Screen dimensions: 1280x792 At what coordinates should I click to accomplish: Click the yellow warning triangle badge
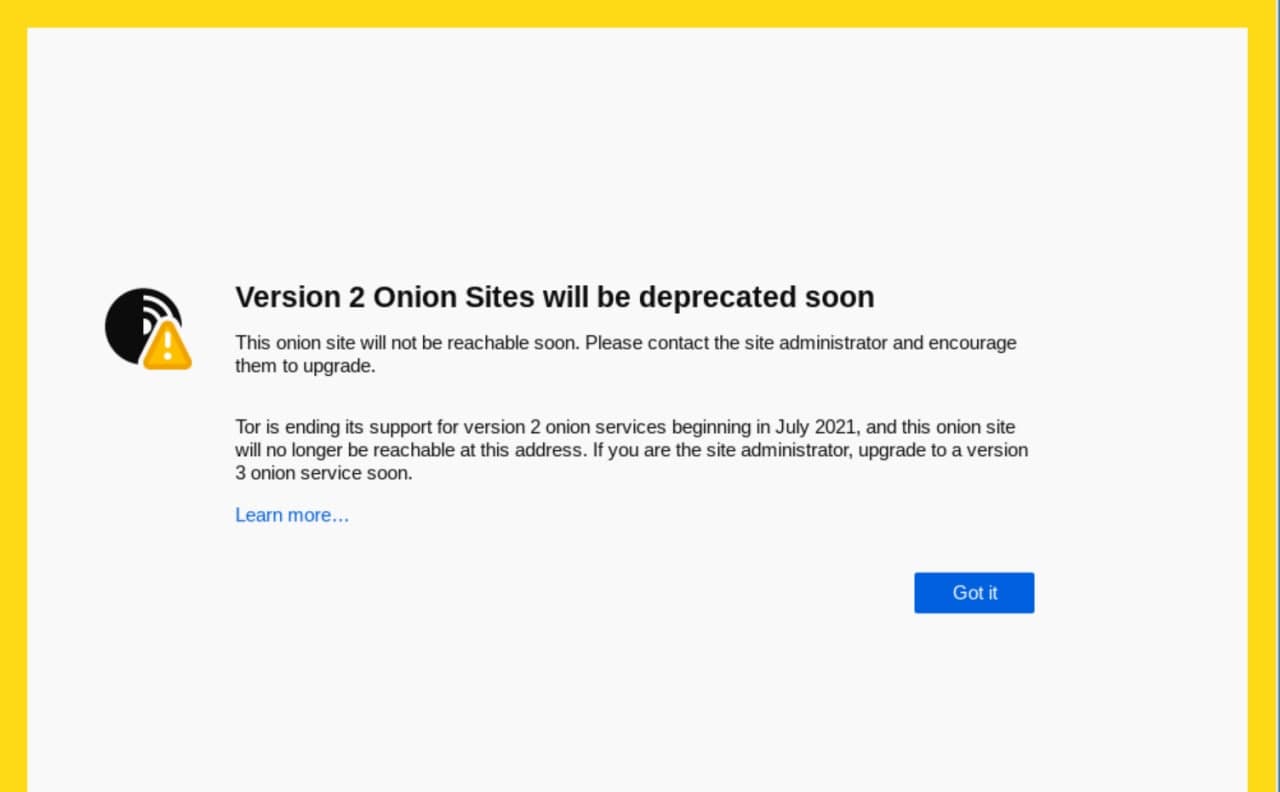point(167,346)
